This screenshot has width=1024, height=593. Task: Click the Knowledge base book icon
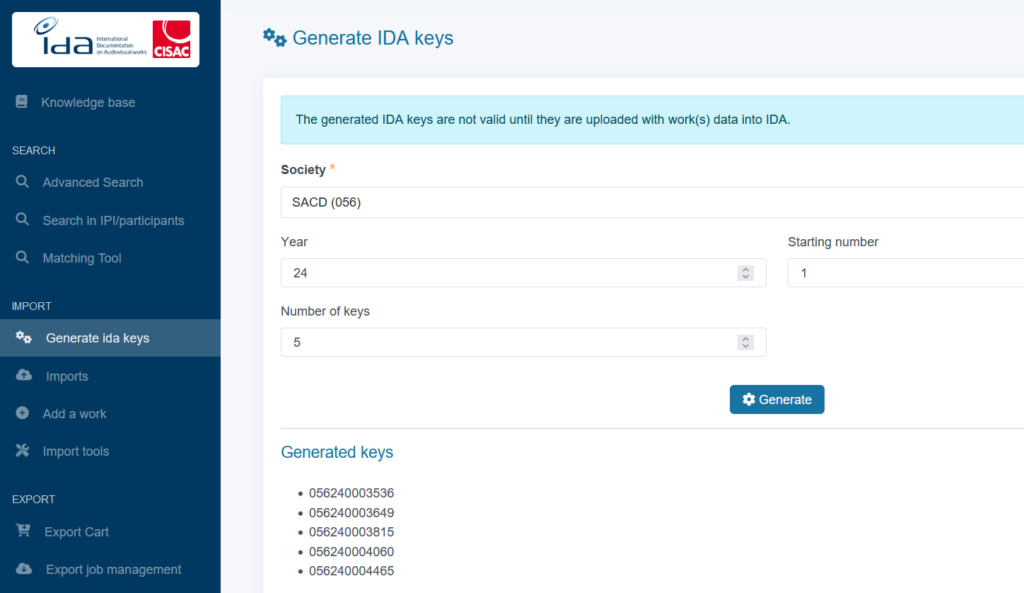point(22,101)
